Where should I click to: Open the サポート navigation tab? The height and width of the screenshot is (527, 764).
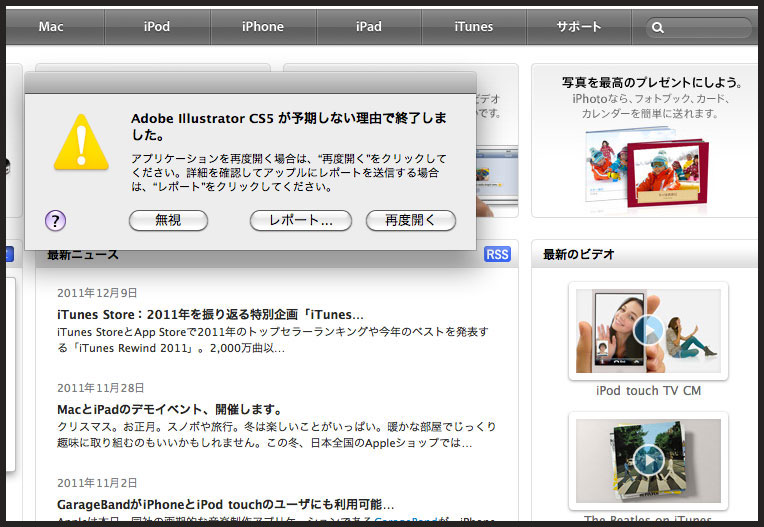[x=579, y=26]
